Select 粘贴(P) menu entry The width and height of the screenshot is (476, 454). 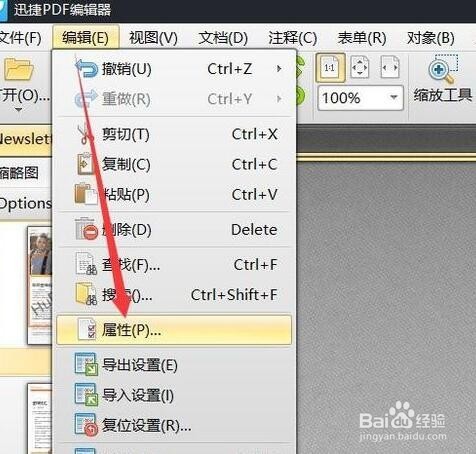175,194
